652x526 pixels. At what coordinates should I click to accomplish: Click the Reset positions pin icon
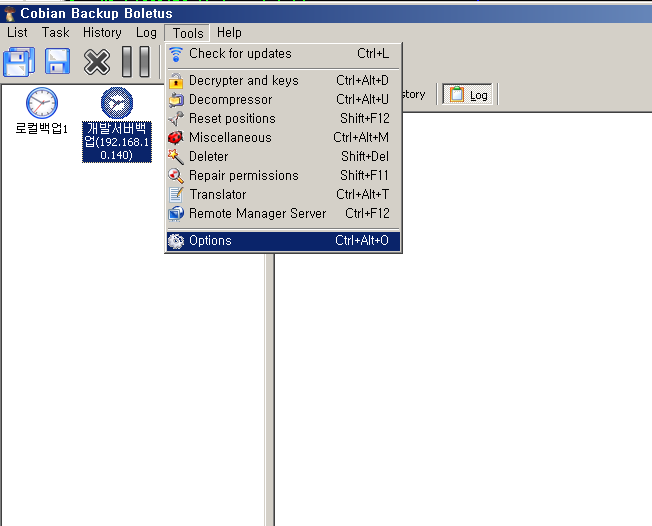click(x=176, y=119)
